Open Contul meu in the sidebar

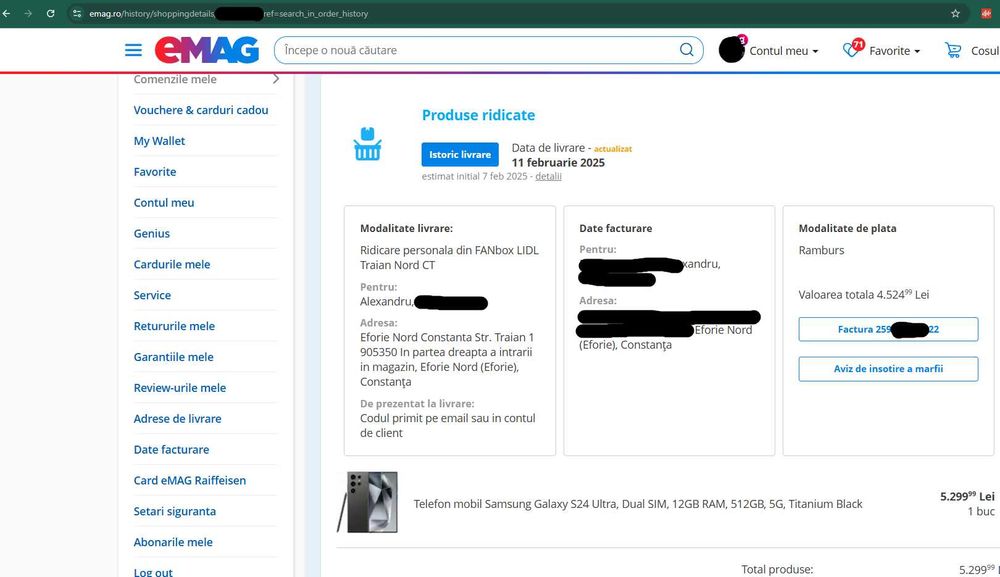coord(164,203)
